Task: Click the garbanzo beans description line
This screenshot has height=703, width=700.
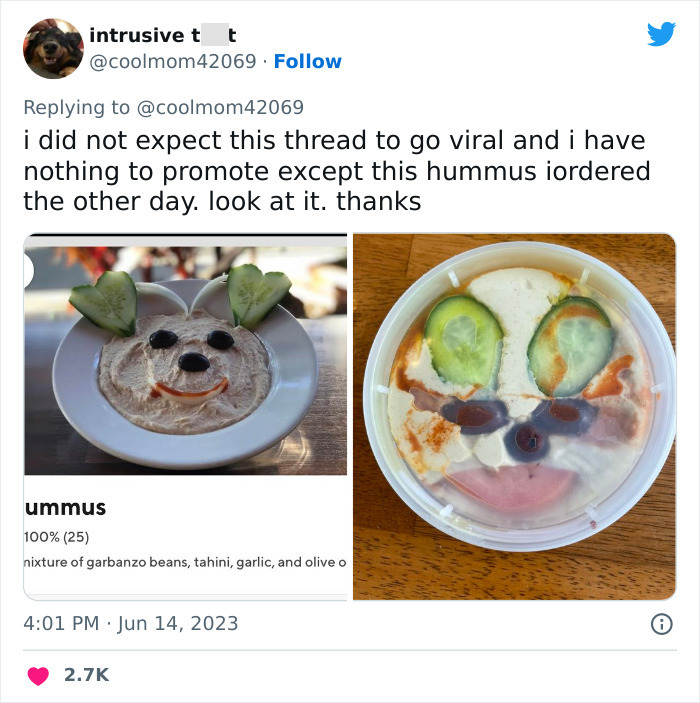Action: 185,562
